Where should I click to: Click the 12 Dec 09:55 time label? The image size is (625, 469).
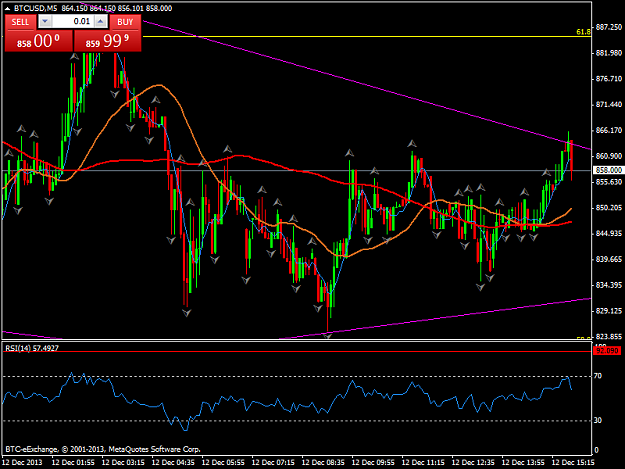[x=373, y=463]
